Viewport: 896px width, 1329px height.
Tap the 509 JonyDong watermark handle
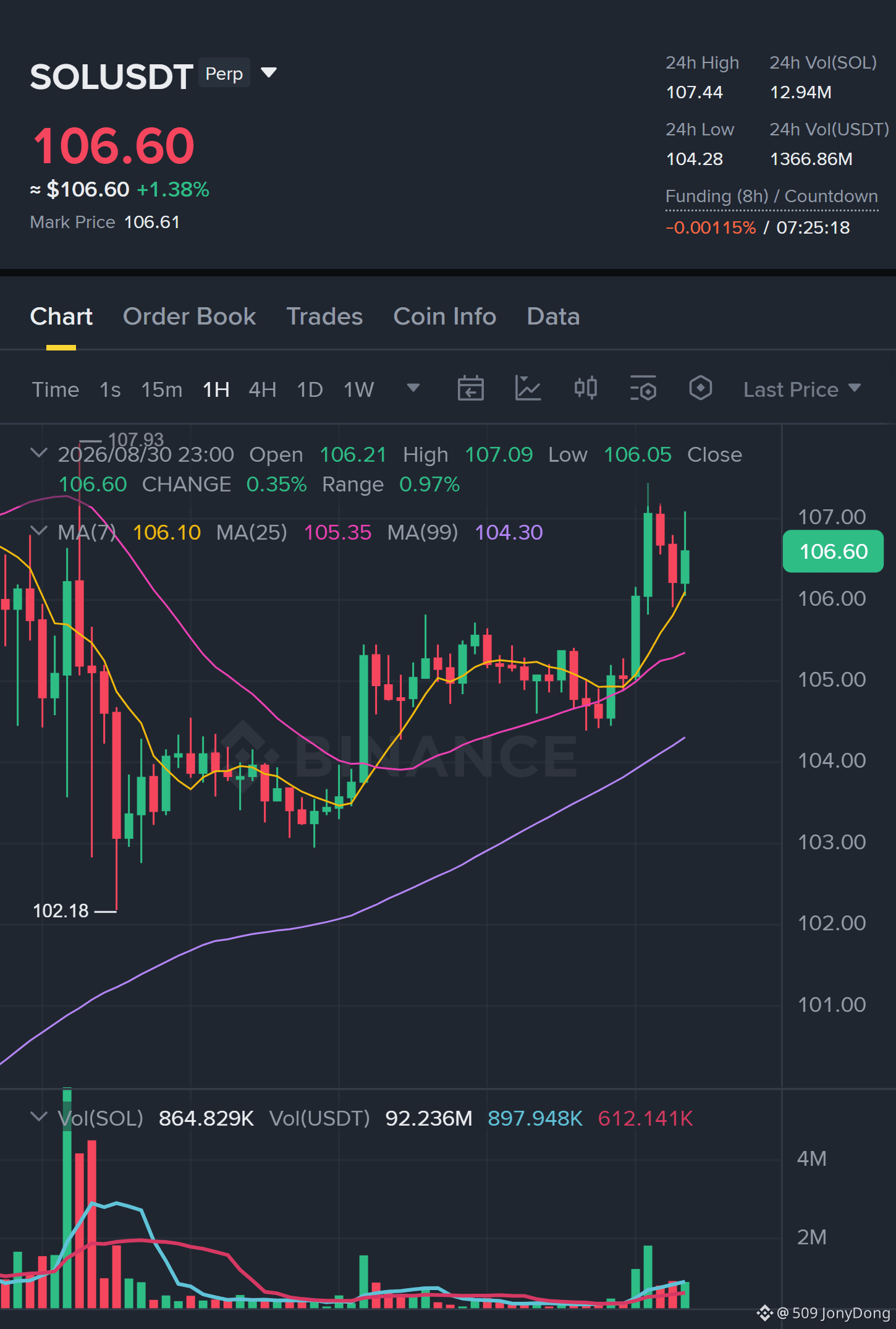833,1313
